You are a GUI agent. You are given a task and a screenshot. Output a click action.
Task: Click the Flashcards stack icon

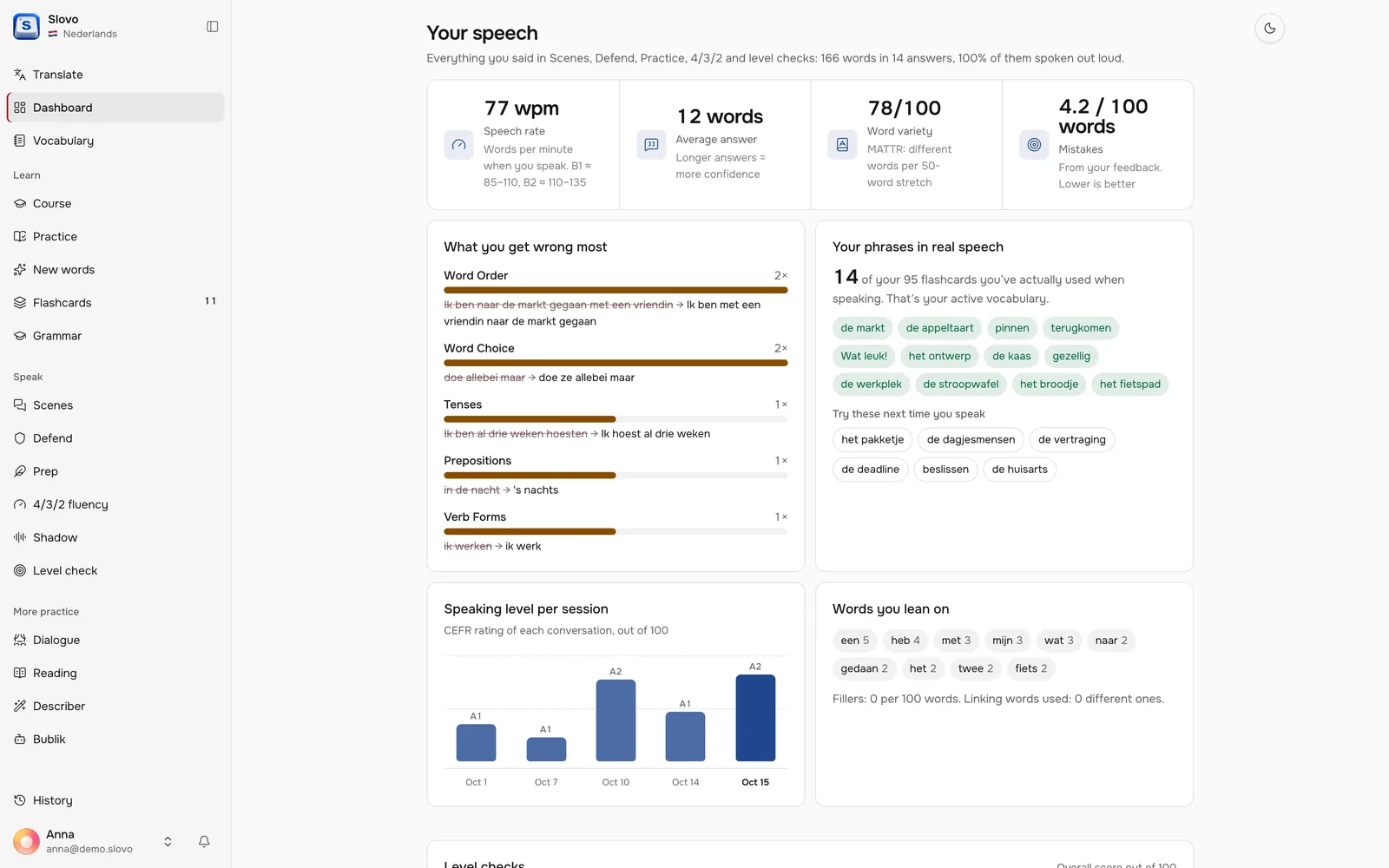click(x=20, y=302)
